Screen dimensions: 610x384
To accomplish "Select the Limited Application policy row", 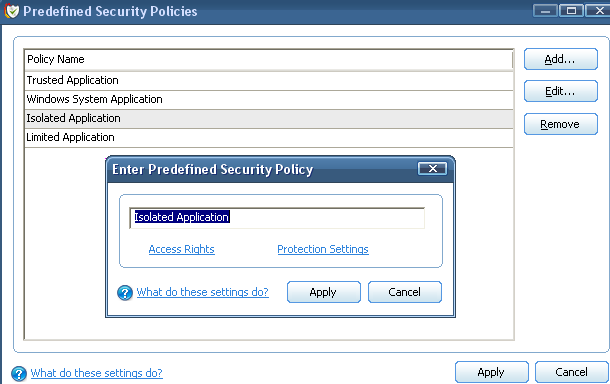I will click(x=269, y=137).
